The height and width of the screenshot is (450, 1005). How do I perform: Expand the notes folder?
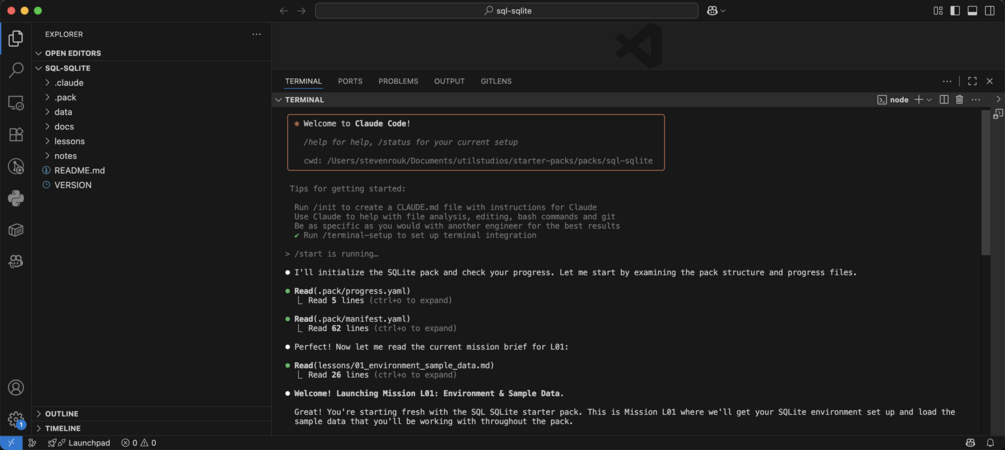pos(151,156)
